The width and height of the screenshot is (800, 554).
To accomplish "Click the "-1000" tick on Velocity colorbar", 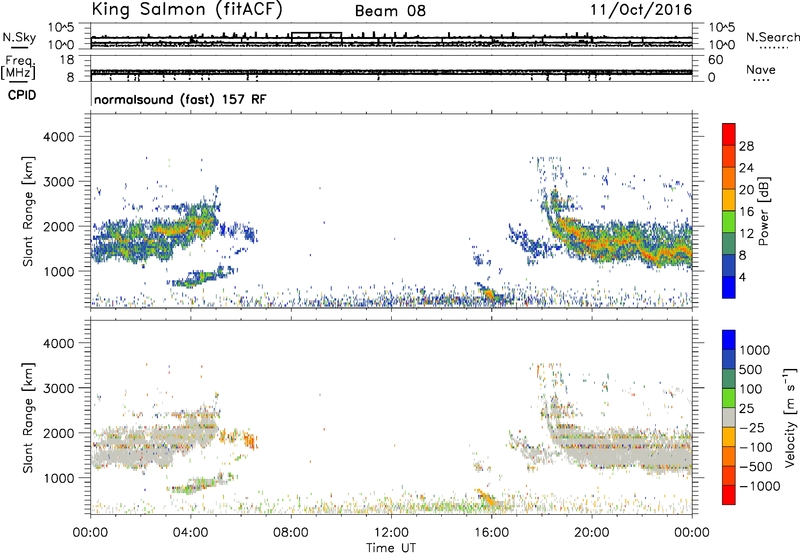I will (x=759, y=486).
